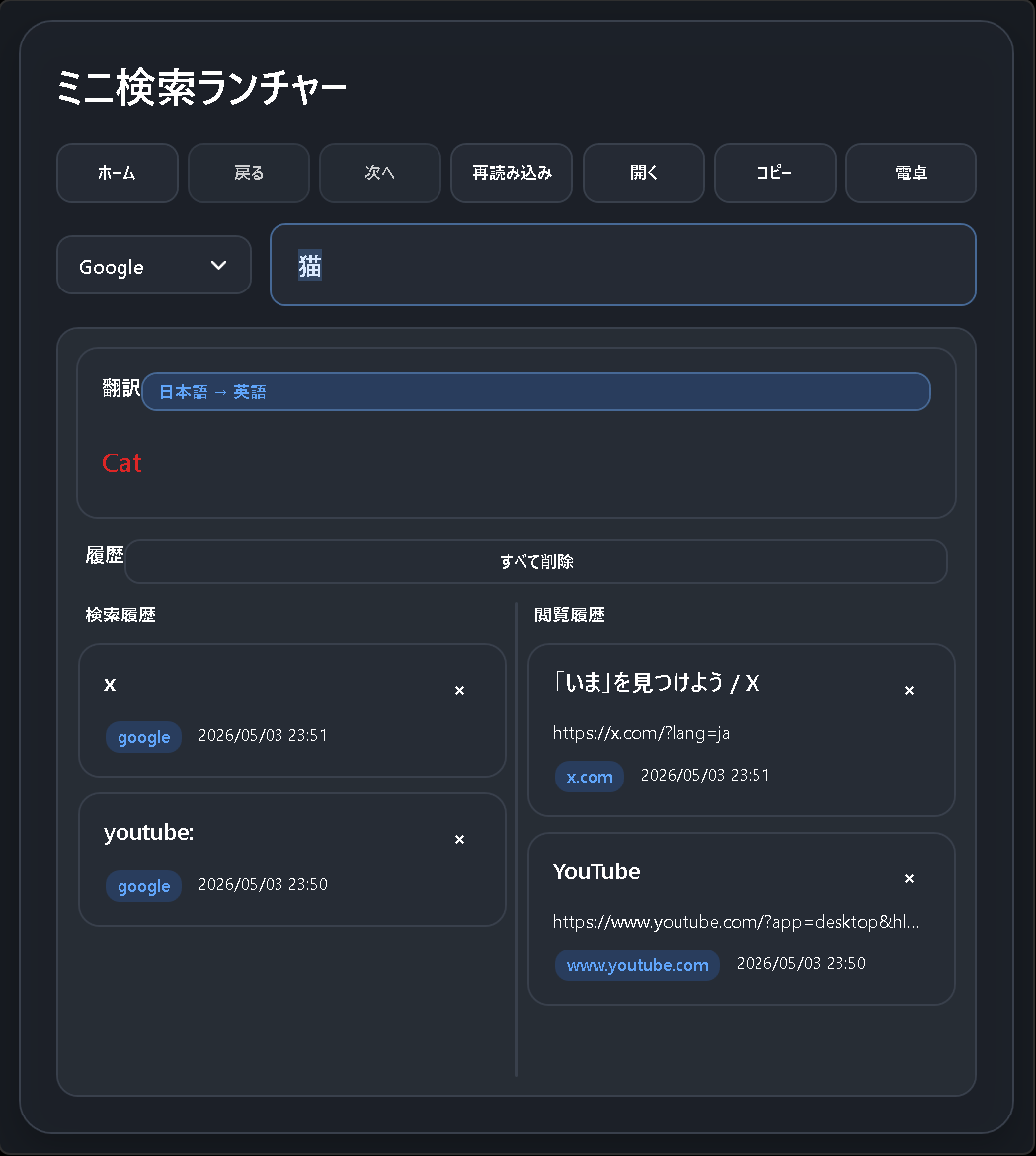Clear all history with すべて削除
This screenshot has width=1036, height=1156.
click(x=535, y=562)
